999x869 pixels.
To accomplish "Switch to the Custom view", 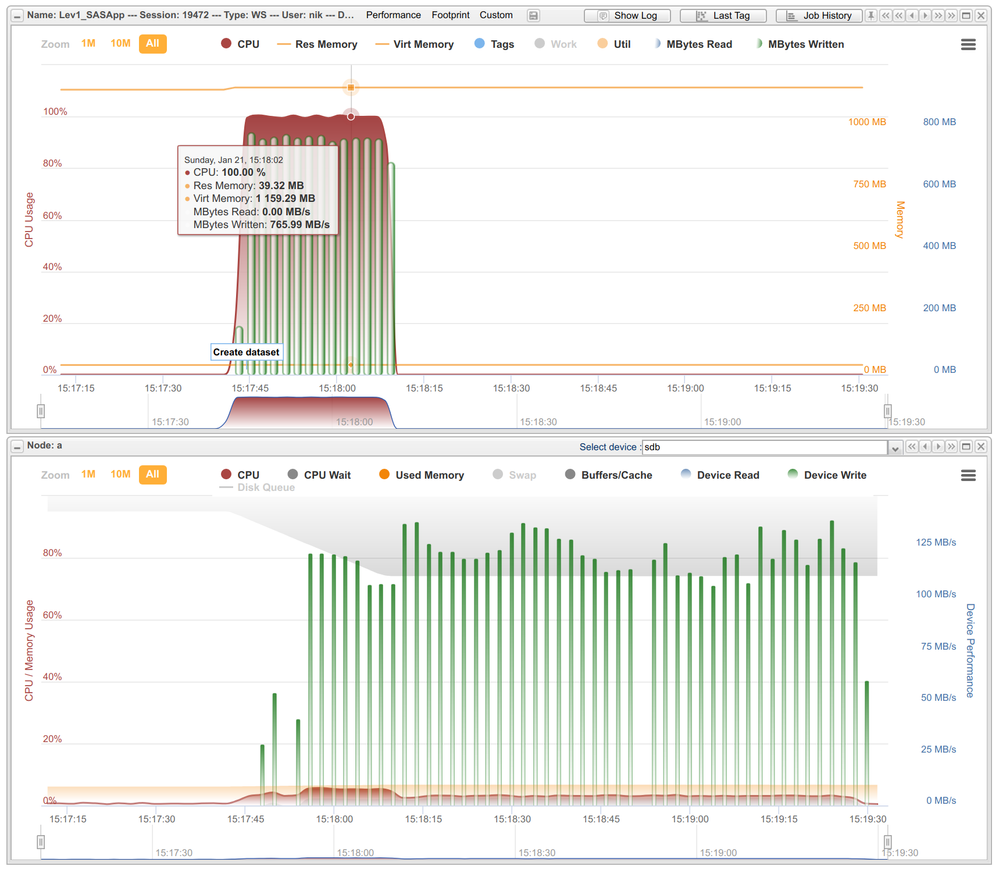I will (496, 15).
